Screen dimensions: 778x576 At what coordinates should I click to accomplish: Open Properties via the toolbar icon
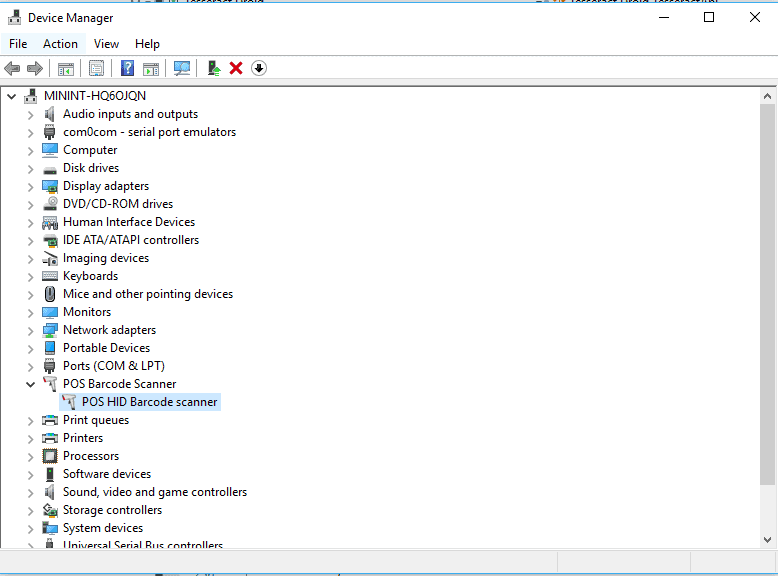pos(96,68)
